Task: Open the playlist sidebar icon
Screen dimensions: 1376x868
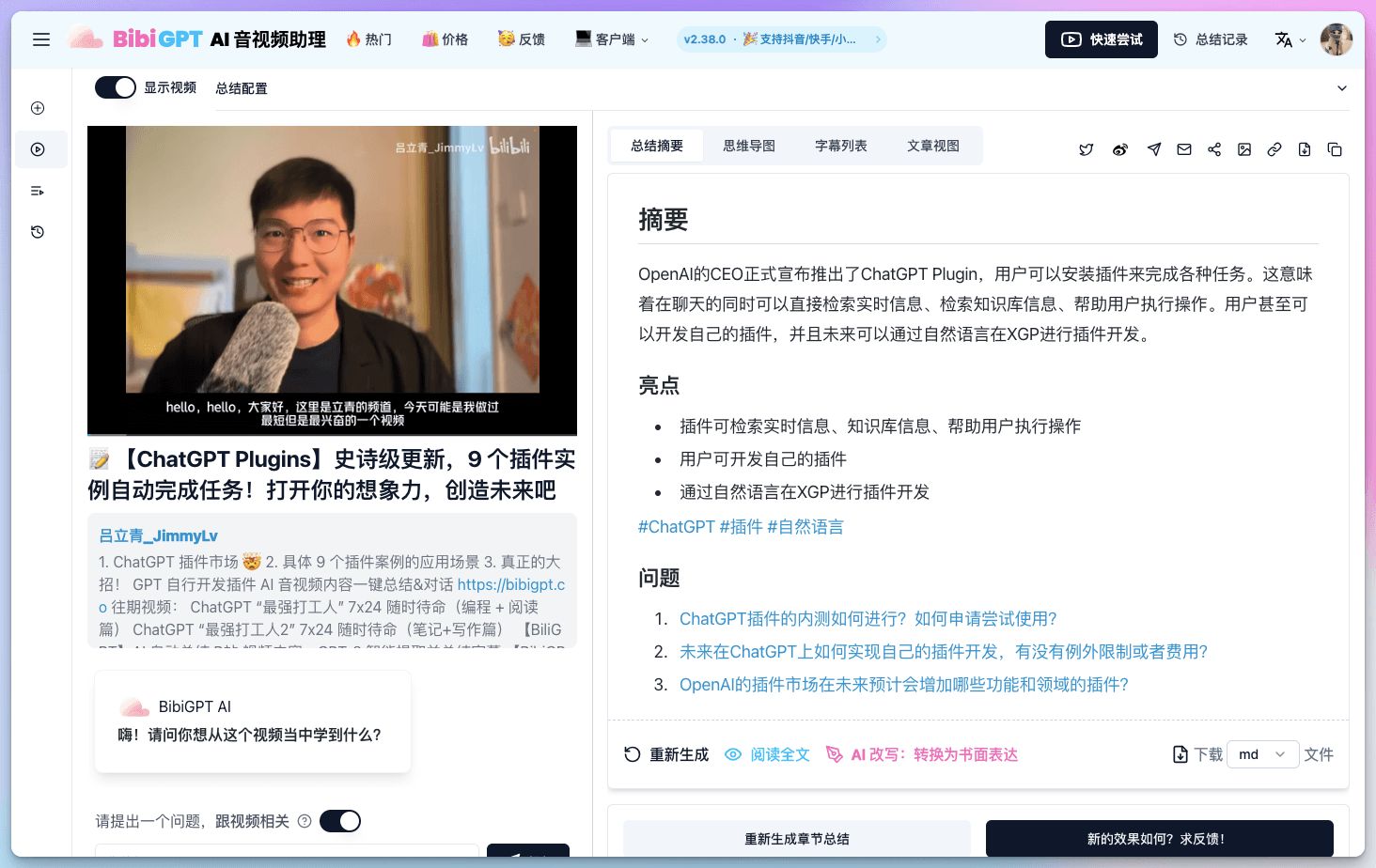Action: [x=38, y=191]
